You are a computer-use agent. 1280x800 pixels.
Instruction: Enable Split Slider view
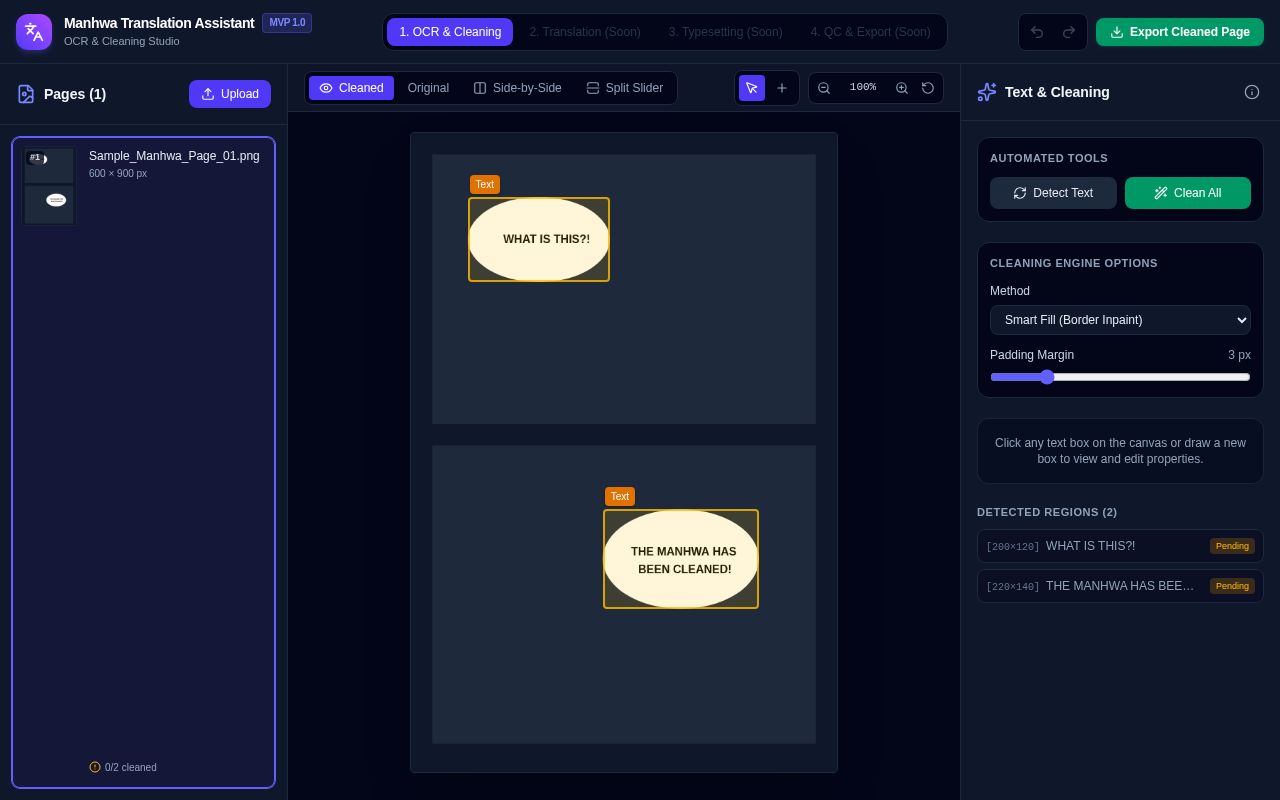pyautogui.click(x=624, y=88)
